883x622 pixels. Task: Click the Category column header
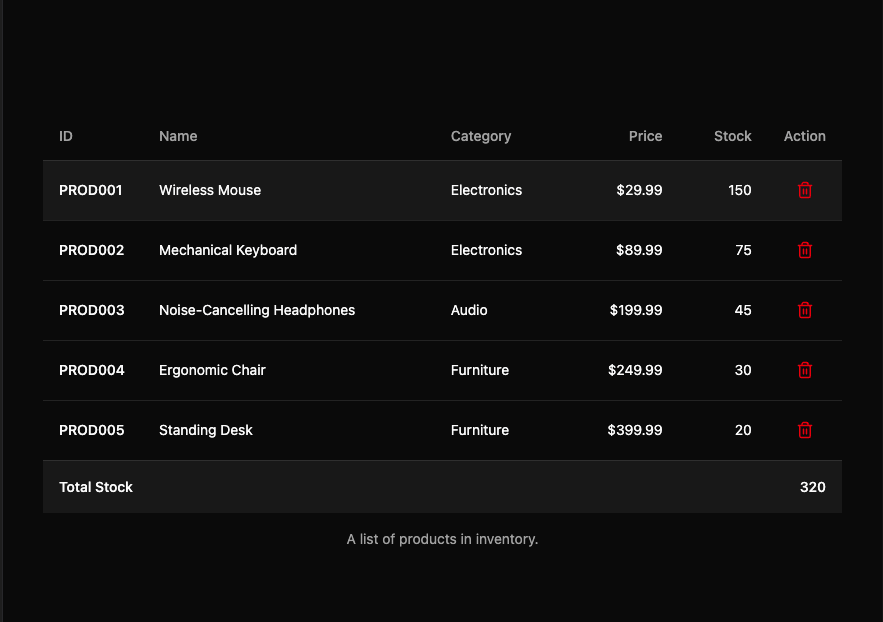pyautogui.click(x=481, y=136)
